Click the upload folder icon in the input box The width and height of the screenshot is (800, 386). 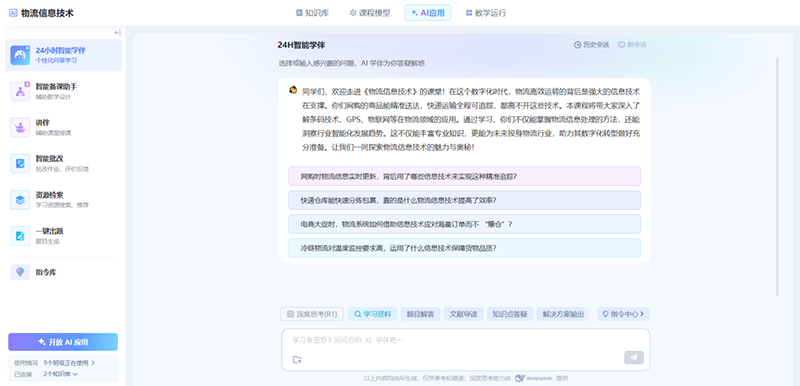[x=297, y=359]
